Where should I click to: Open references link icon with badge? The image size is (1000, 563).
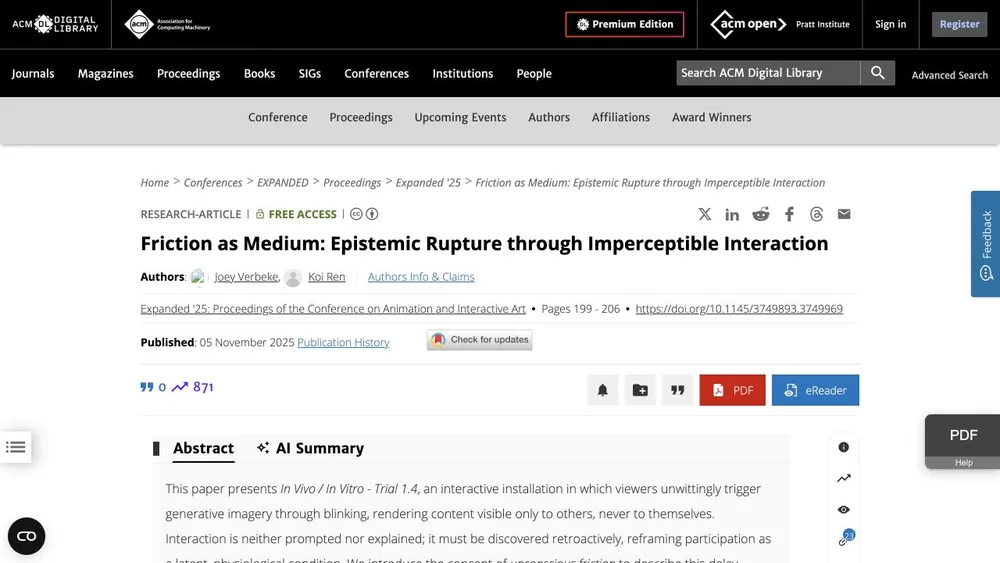pyautogui.click(x=845, y=538)
